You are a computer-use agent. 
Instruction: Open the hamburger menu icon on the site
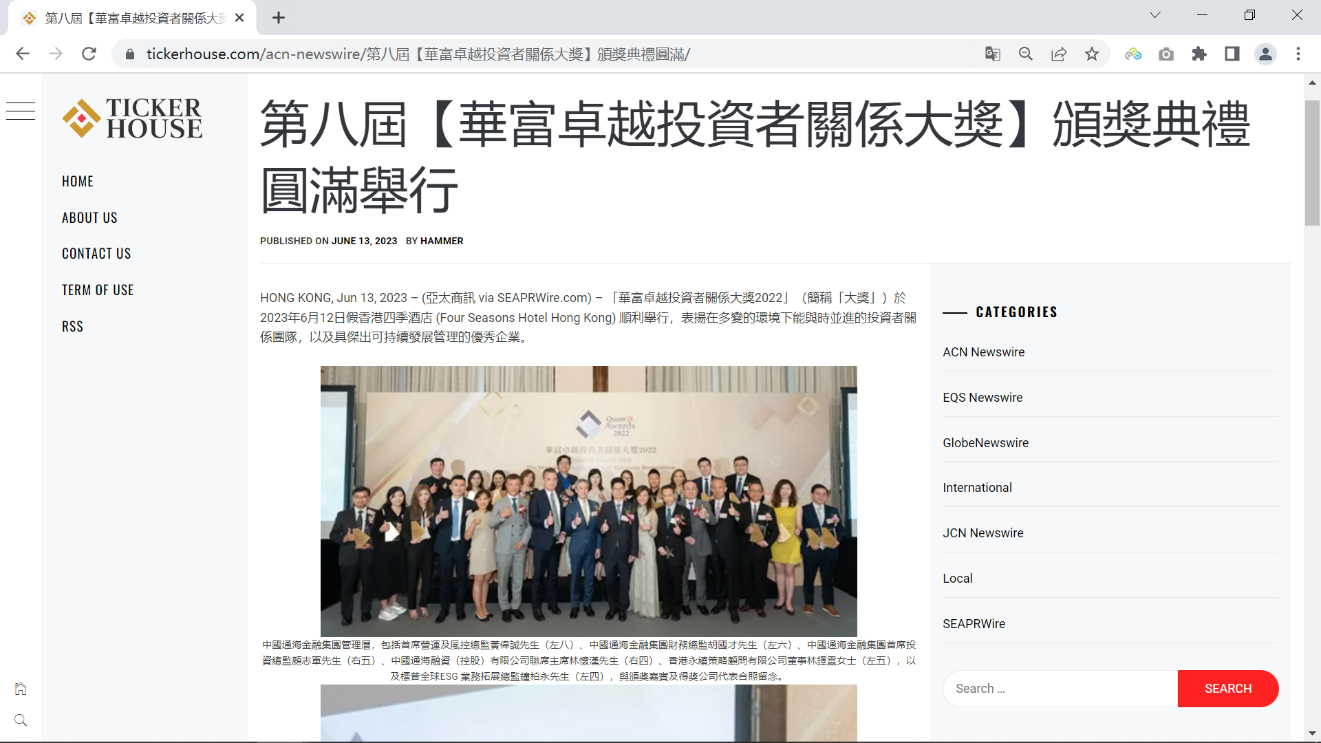pyautogui.click(x=20, y=111)
